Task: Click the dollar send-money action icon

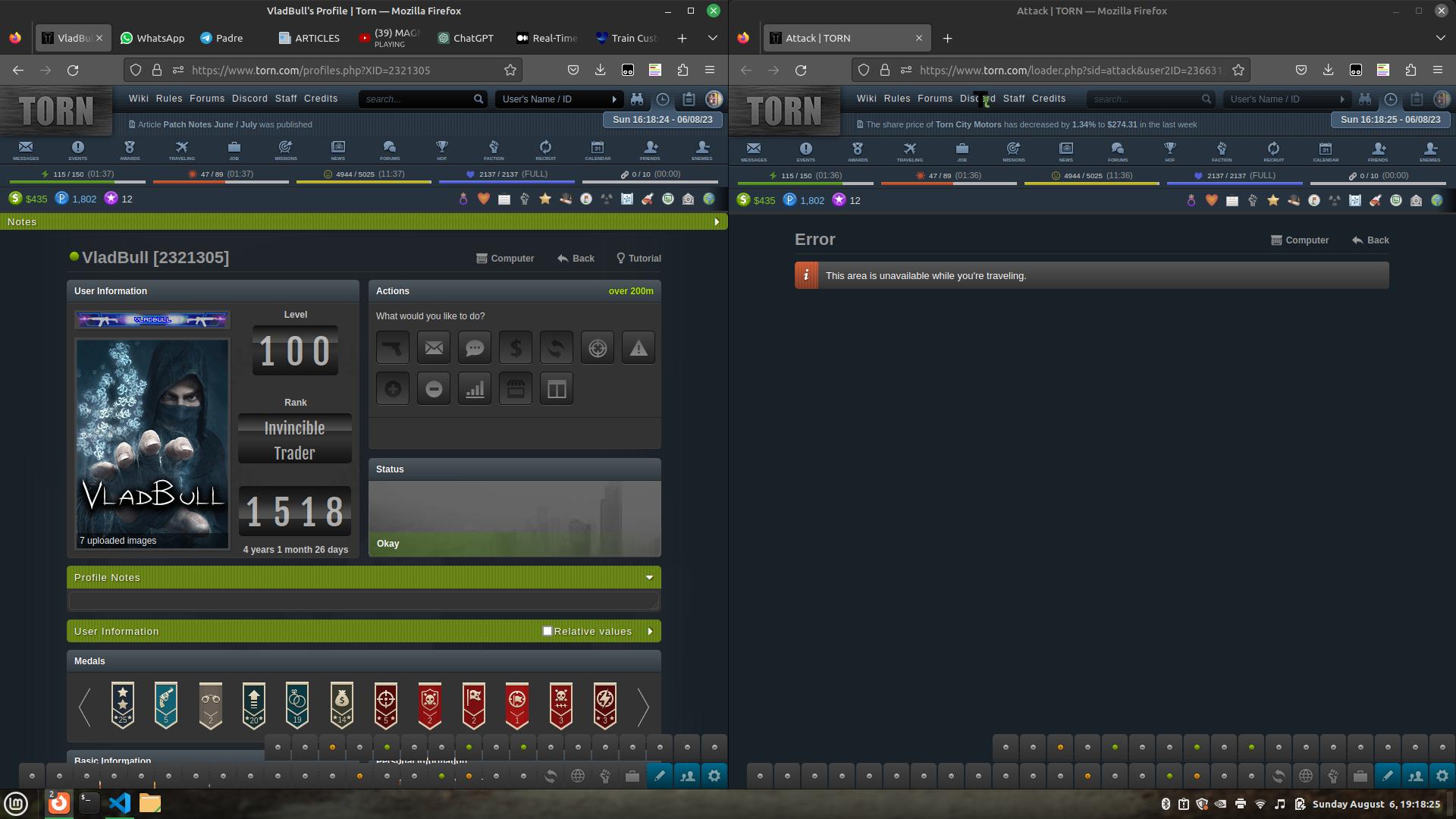Action: point(516,348)
